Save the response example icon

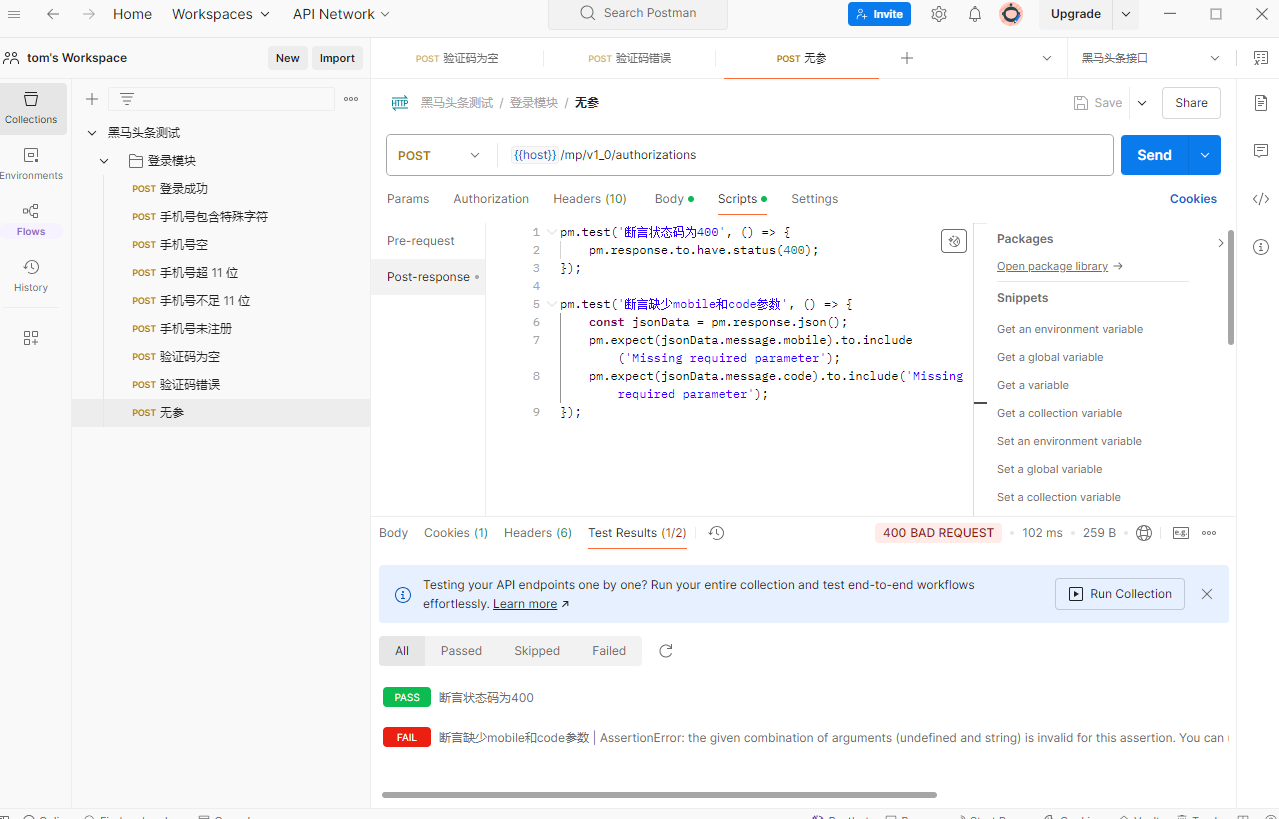click(1180, 533)
